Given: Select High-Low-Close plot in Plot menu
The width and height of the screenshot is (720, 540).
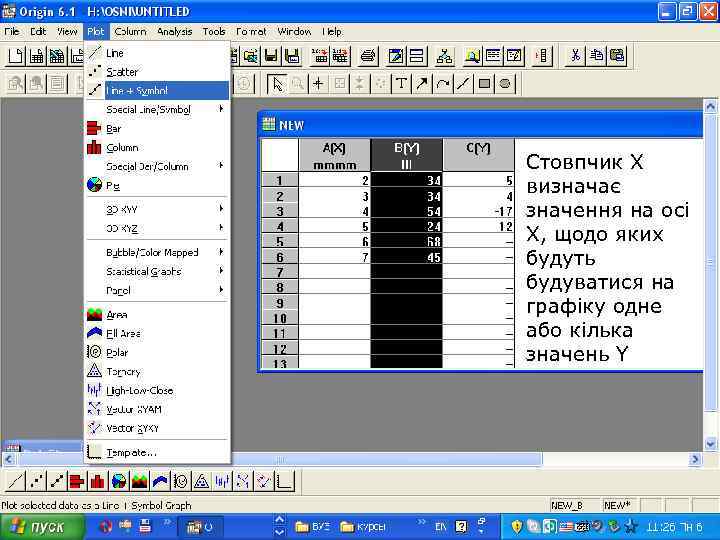Looking at the screenshot, I should tap(157, 390).
